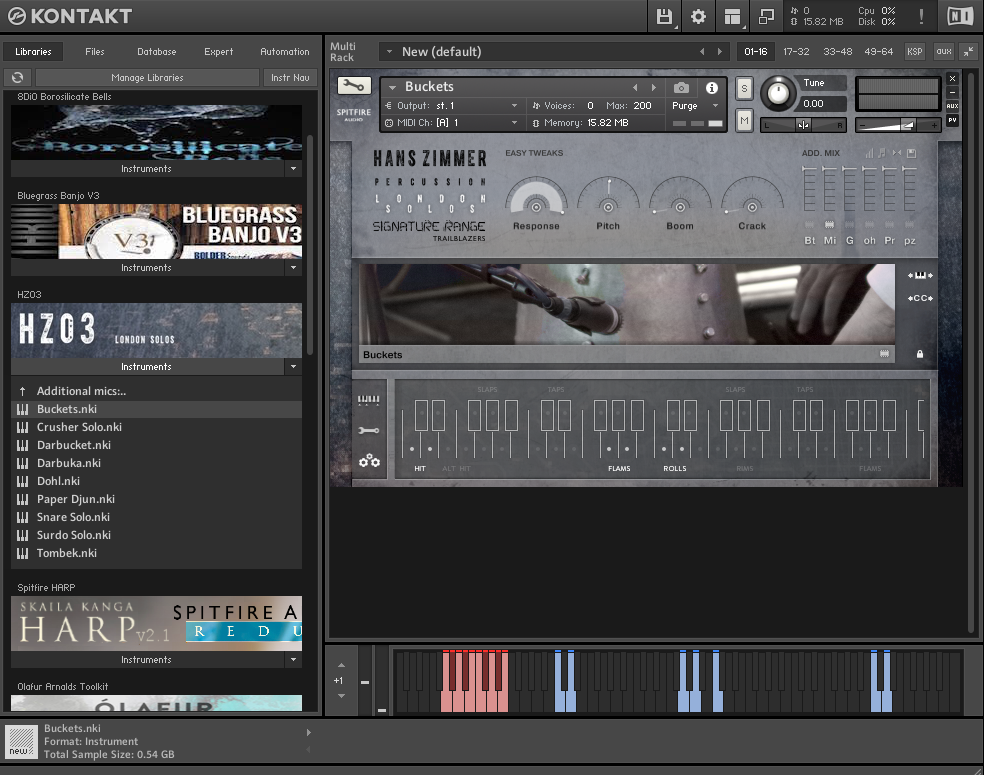Toggle the Mi microphone chip
The height and width of the screenshot is (775, 984).
click(830, 224)
